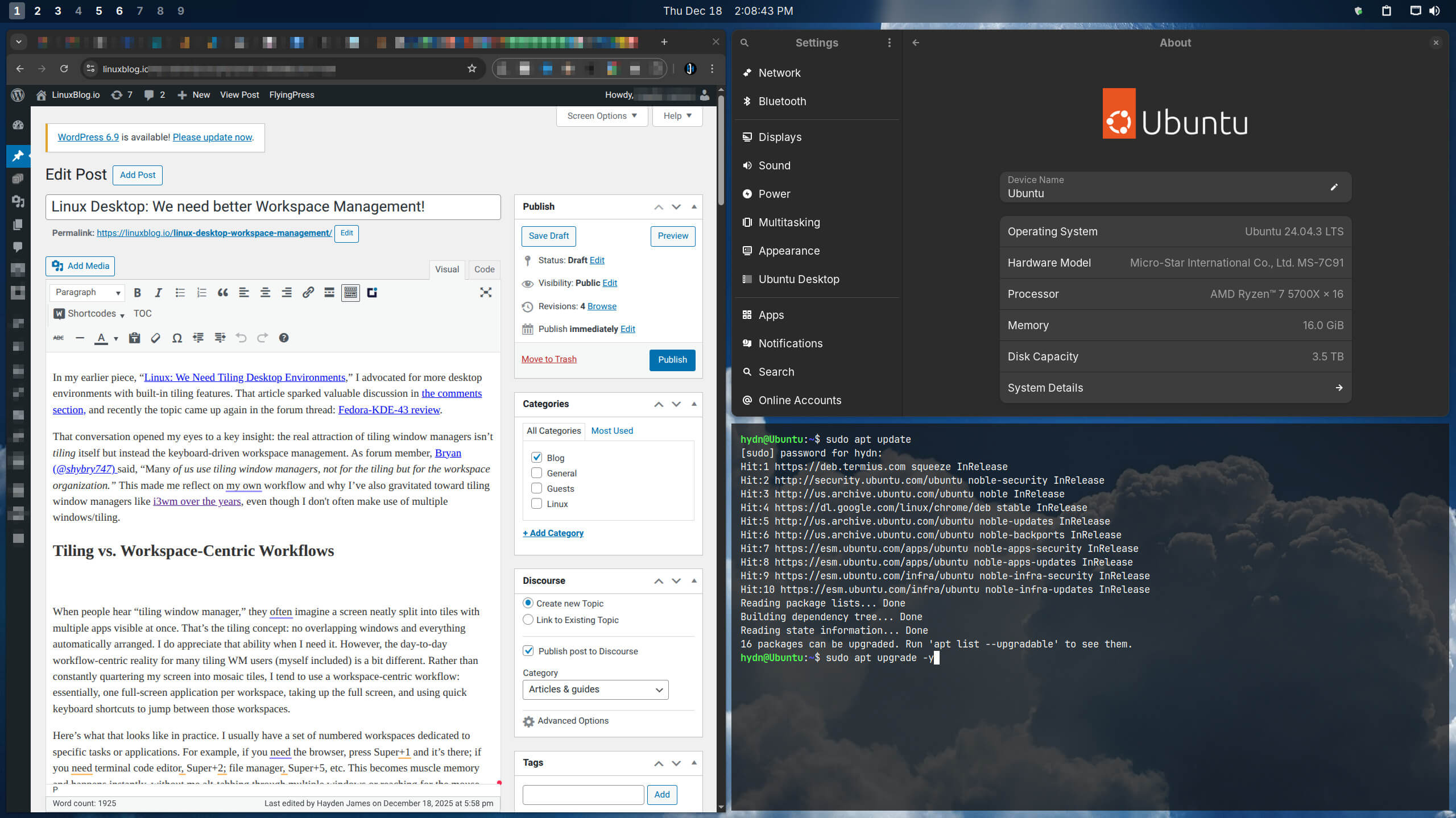The image size is (1456, 818).
Task: Open the special character omega tool
Action: click(177, 338)
